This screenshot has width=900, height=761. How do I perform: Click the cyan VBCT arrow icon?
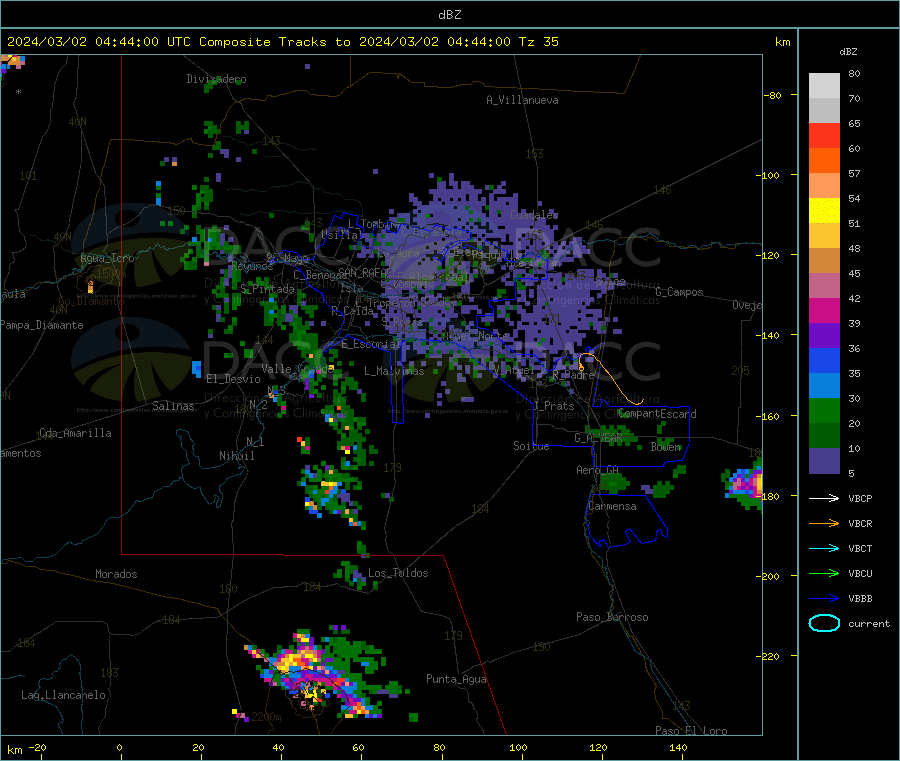click(824, 548)
